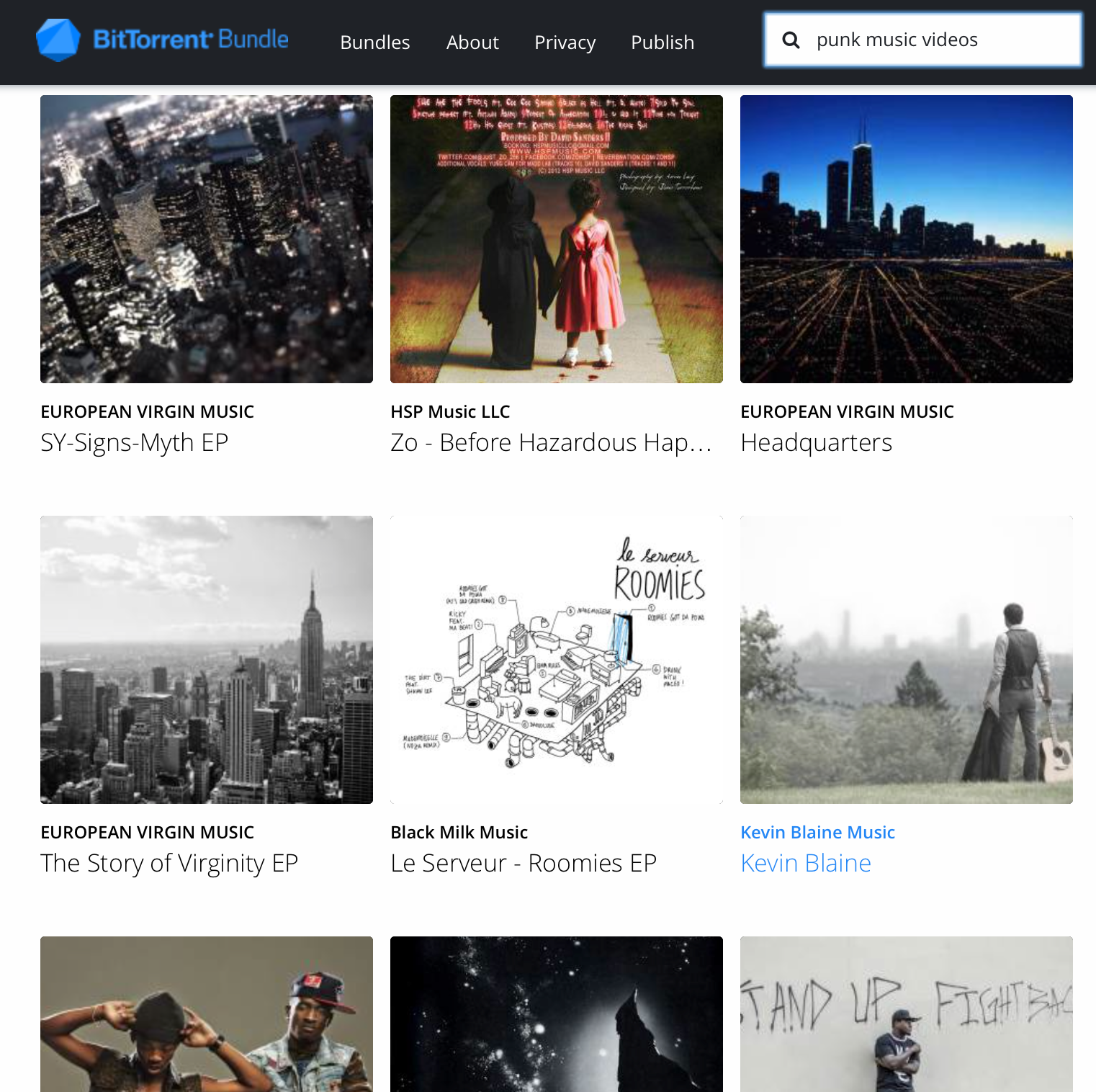1096x1092 pixels.
Task: Click the Kevin Blaine Music publisher link
Action: [817, 832]
